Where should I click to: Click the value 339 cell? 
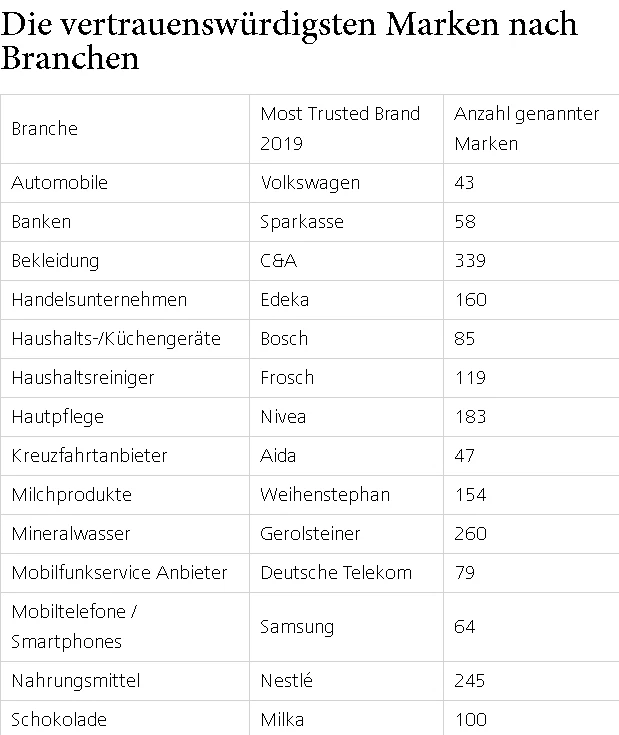(470, 261)
